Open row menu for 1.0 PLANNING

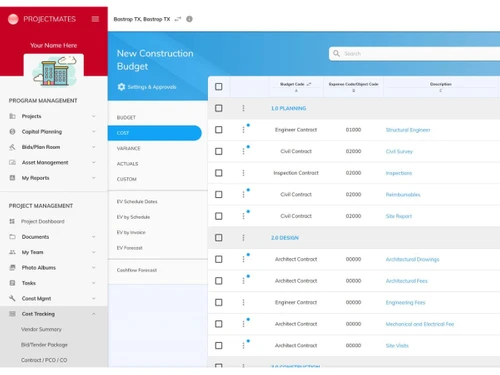[x=243, y=108]
